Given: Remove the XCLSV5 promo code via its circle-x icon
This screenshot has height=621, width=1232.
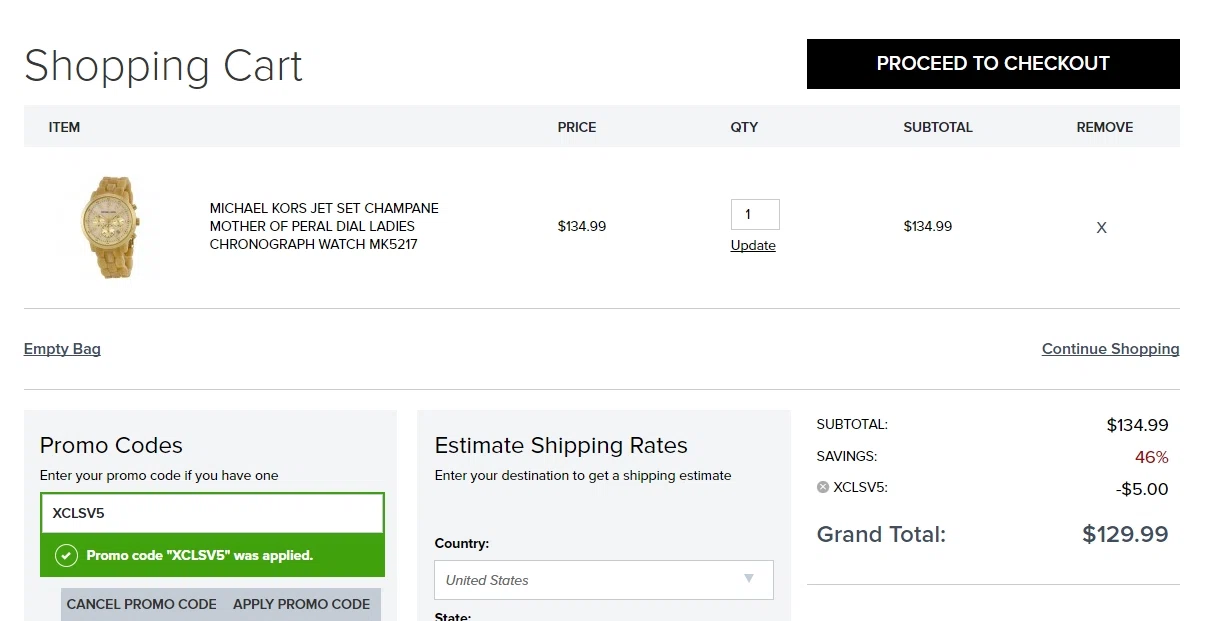Looking at the screenshot, I should tap(823, 487).
